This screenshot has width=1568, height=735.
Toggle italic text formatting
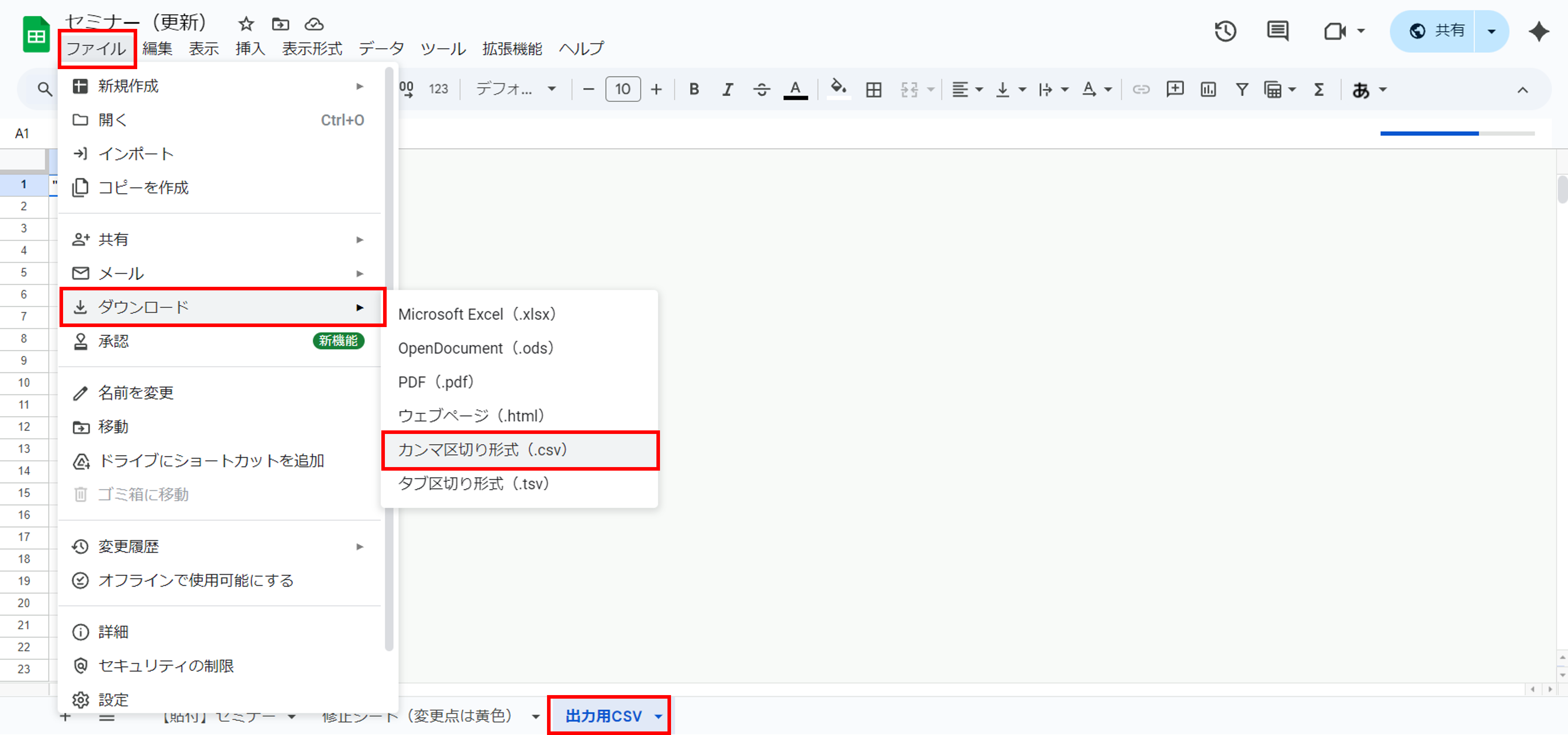pos(727,89)
